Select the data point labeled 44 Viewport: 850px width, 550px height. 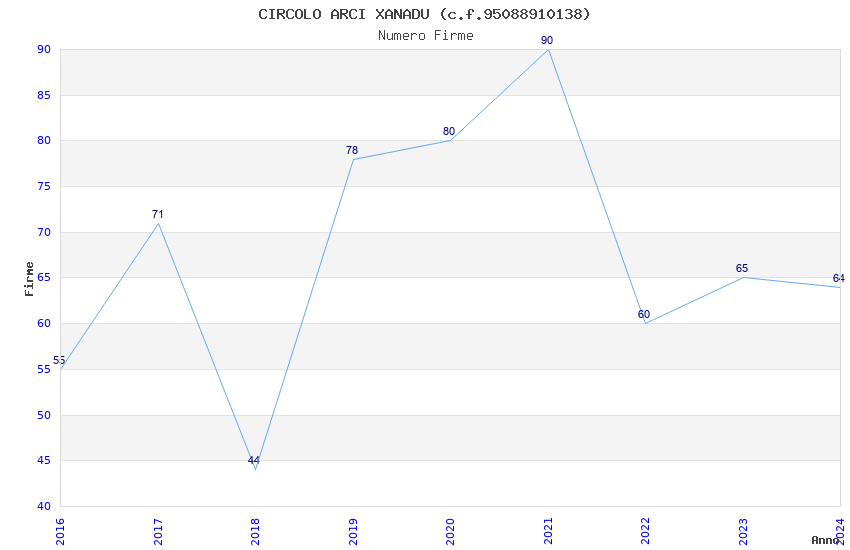click(255, 469)
